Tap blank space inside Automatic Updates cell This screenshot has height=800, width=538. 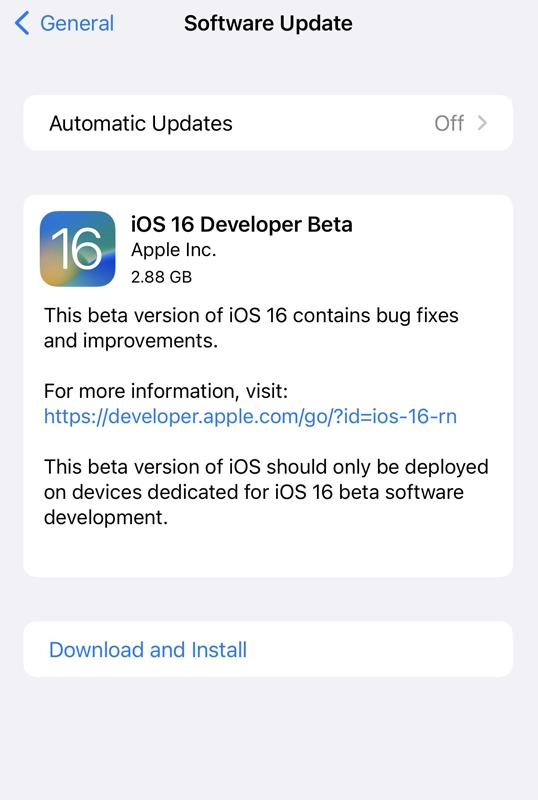[x=332, y=123]
